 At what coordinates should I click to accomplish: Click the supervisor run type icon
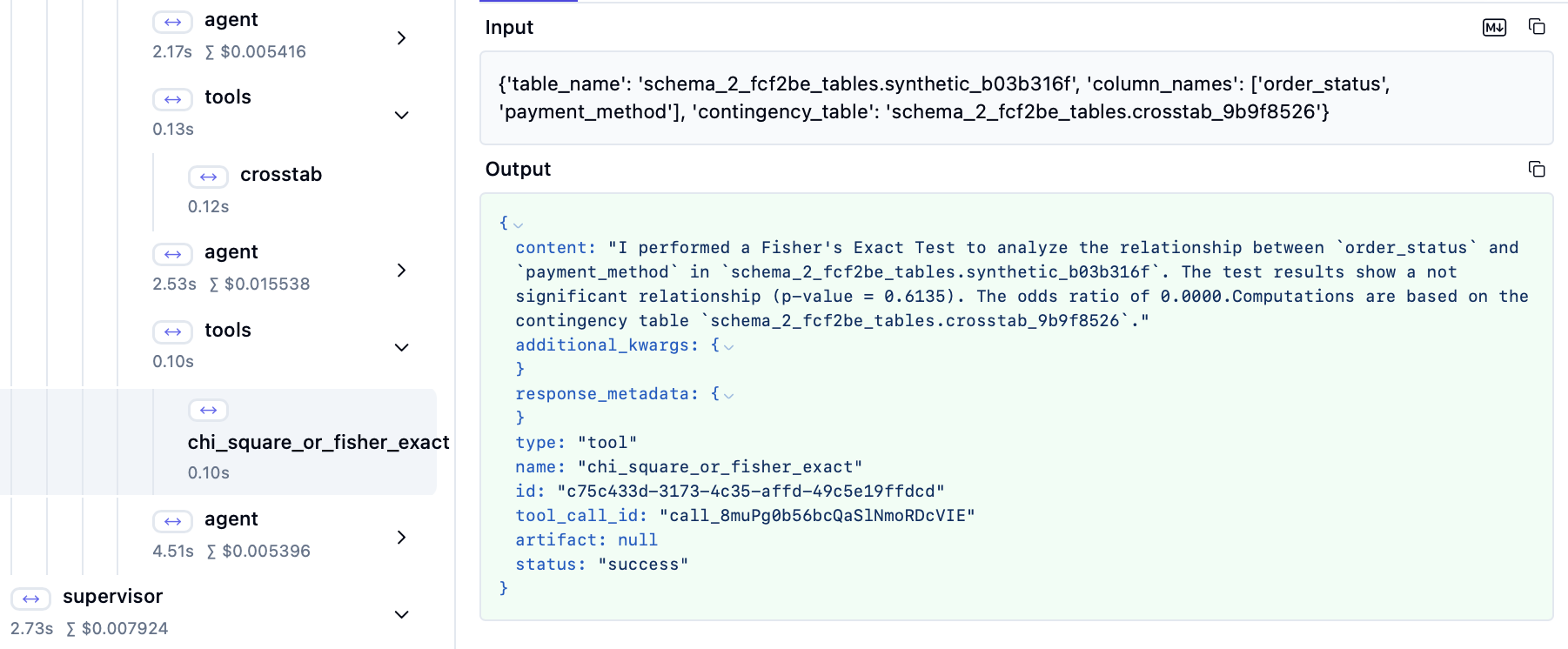point(30,599)
